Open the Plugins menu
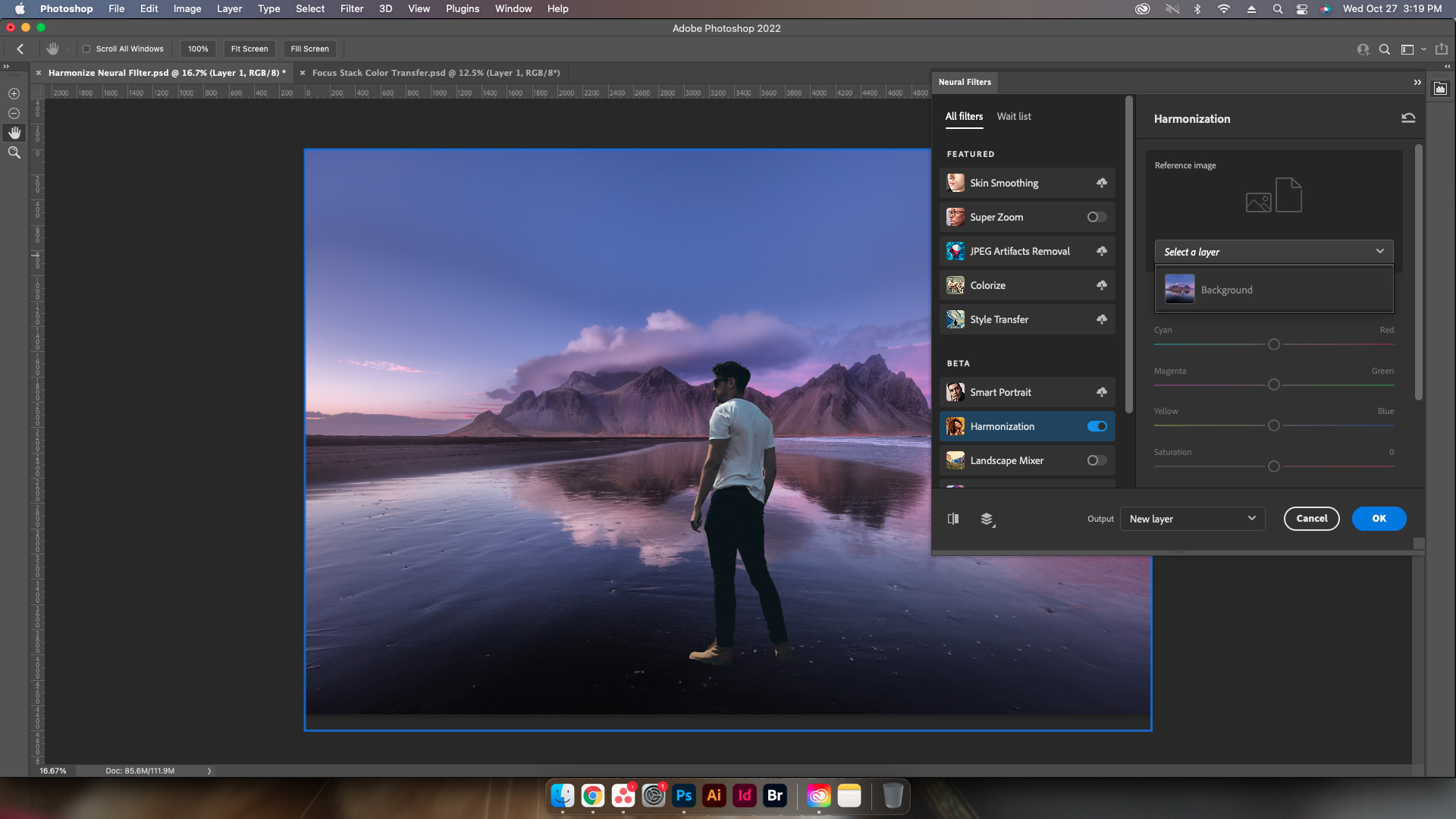This screenshot has width=1456, height=819. pos(463,8)
